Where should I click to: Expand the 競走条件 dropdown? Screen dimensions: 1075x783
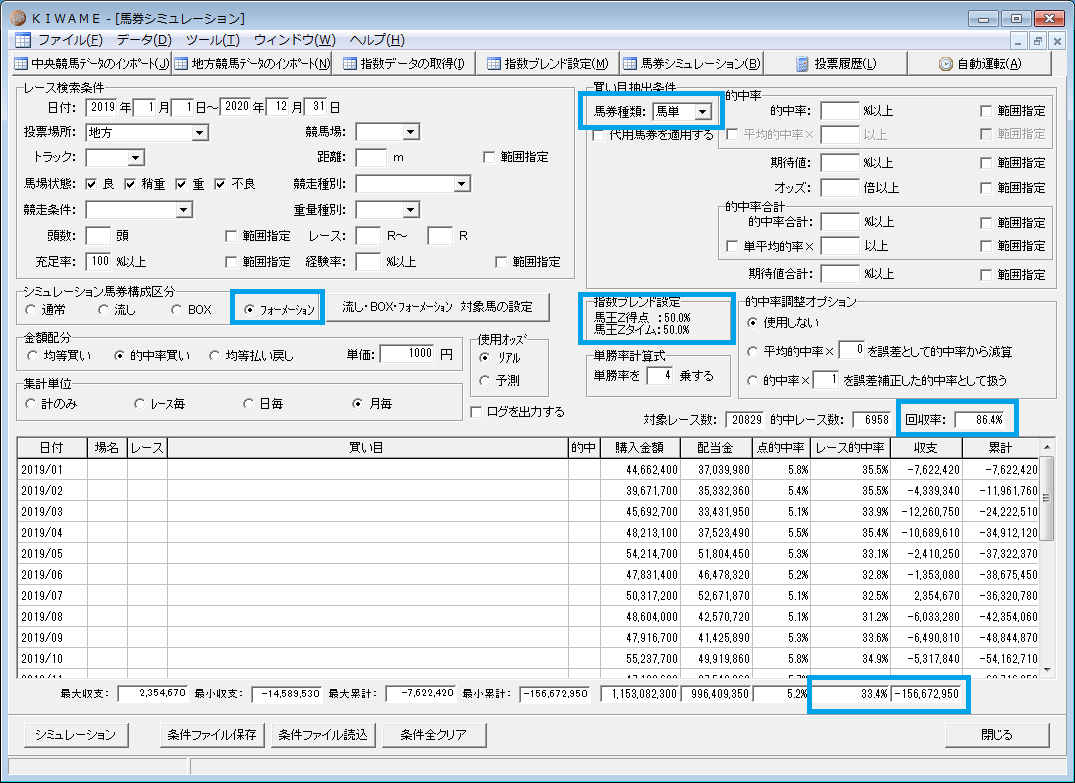183,210
